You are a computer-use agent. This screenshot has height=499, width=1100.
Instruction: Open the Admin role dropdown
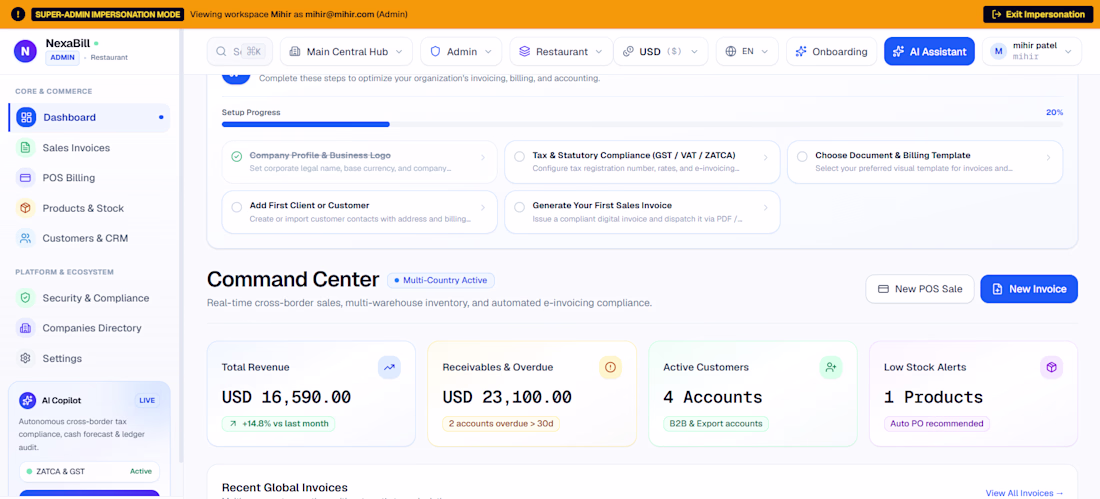tap(461, 51)
